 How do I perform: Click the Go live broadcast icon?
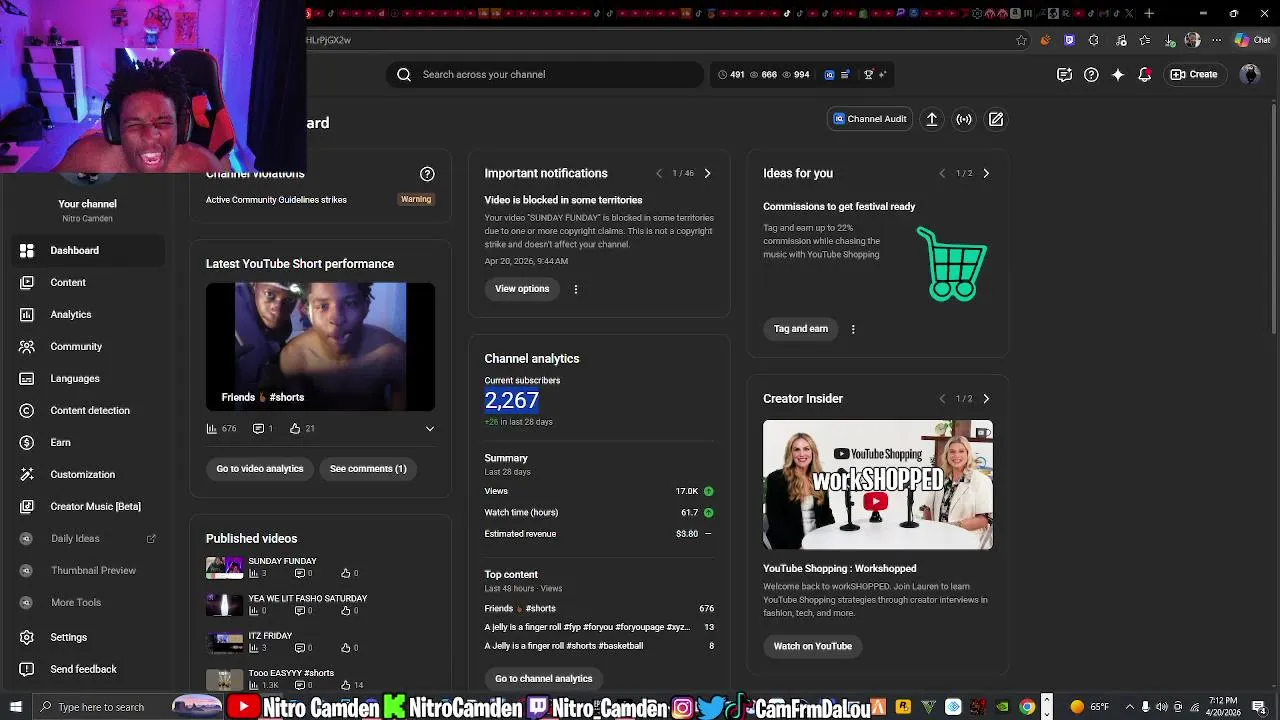tap(964, 119)
